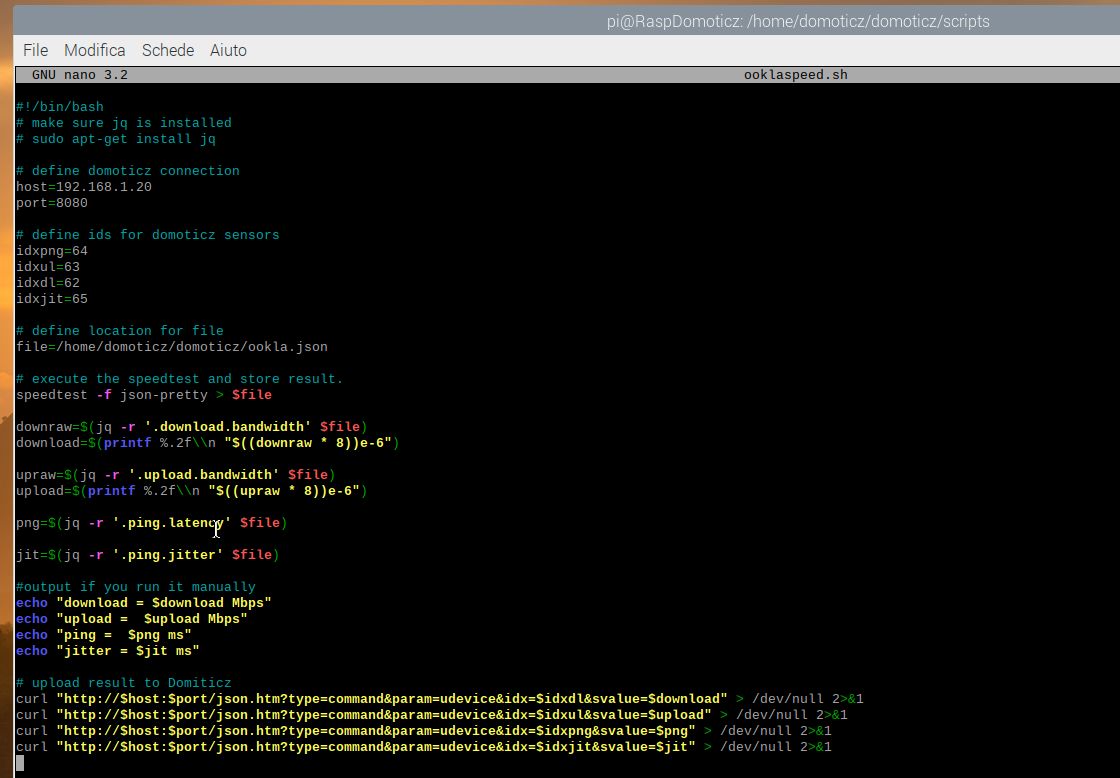Click the idxdl=62 line
This screenshot has height=778, width=1120.
tap(48, 283)
